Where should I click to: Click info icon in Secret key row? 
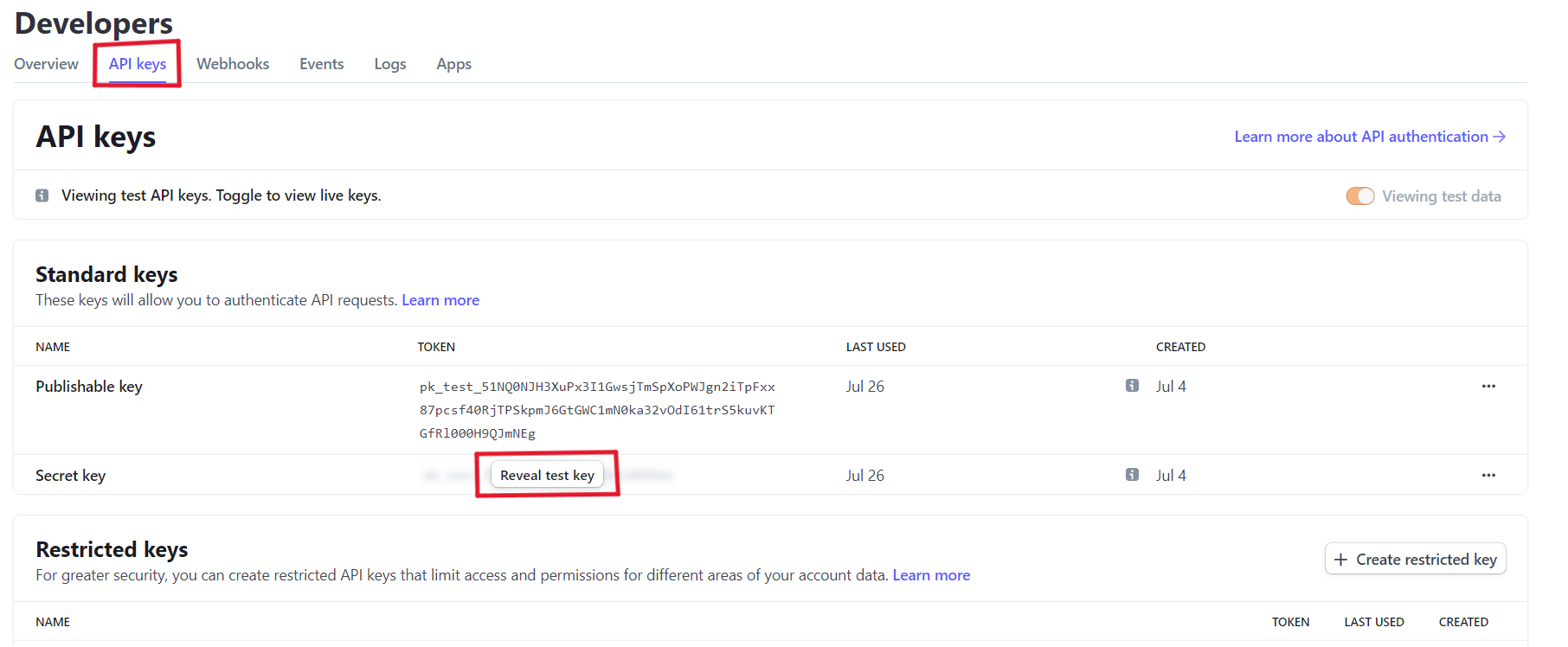click(1132, 475)
